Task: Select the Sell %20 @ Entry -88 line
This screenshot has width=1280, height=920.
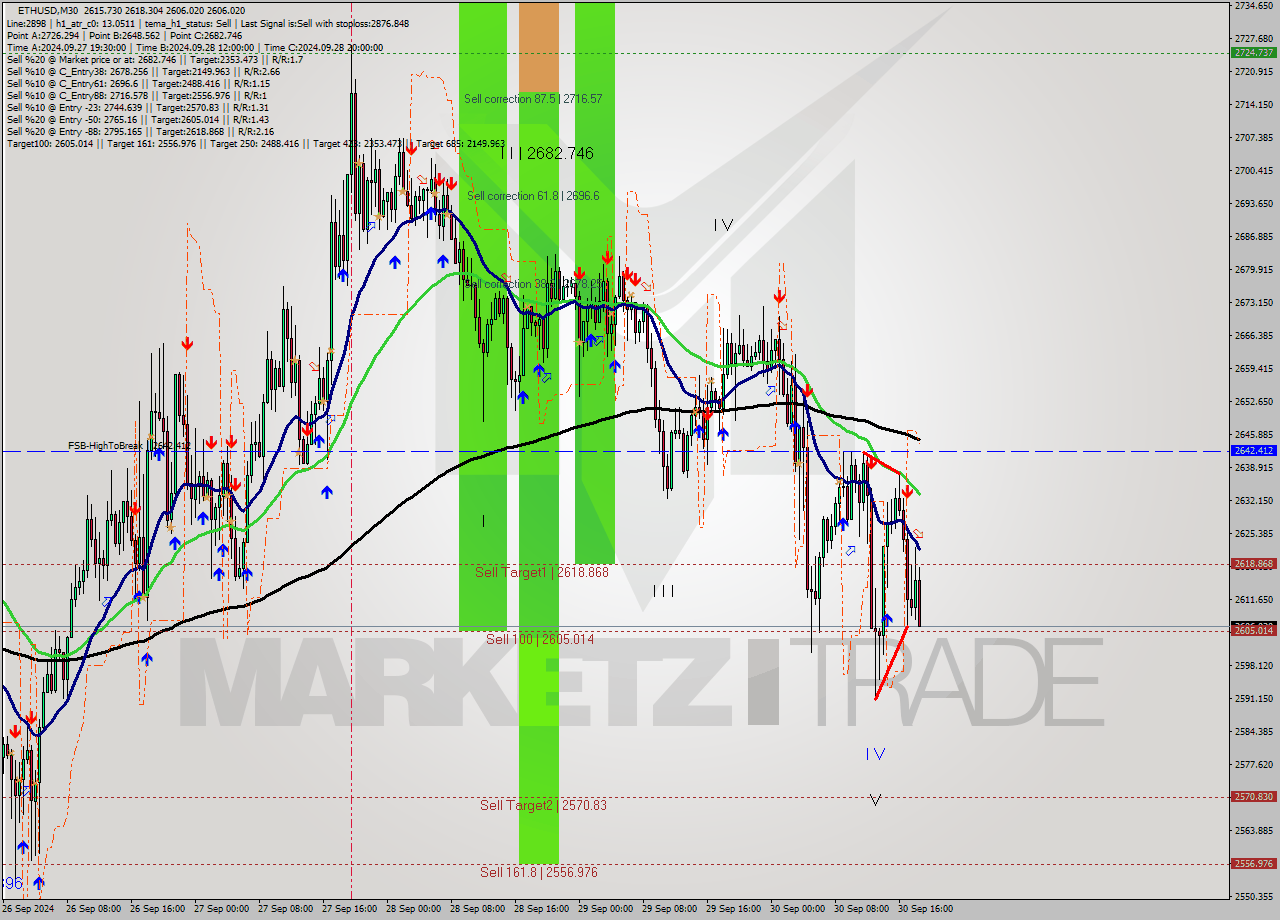Action: (x=140, y=131)
